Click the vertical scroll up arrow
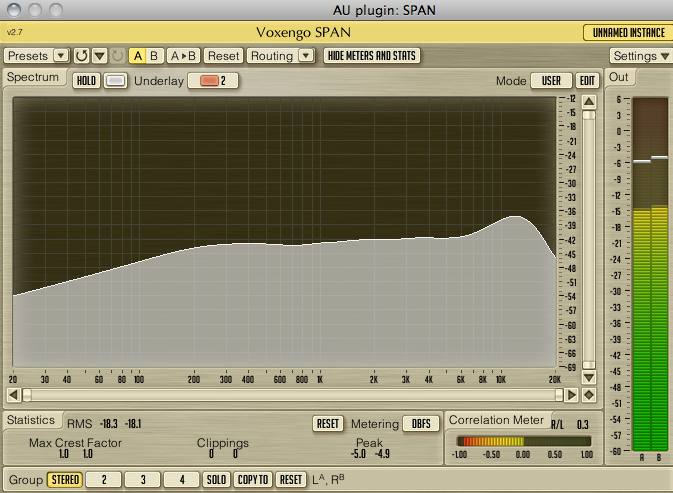The width and height of the screenshot is (673, 493). click(589, 102)
